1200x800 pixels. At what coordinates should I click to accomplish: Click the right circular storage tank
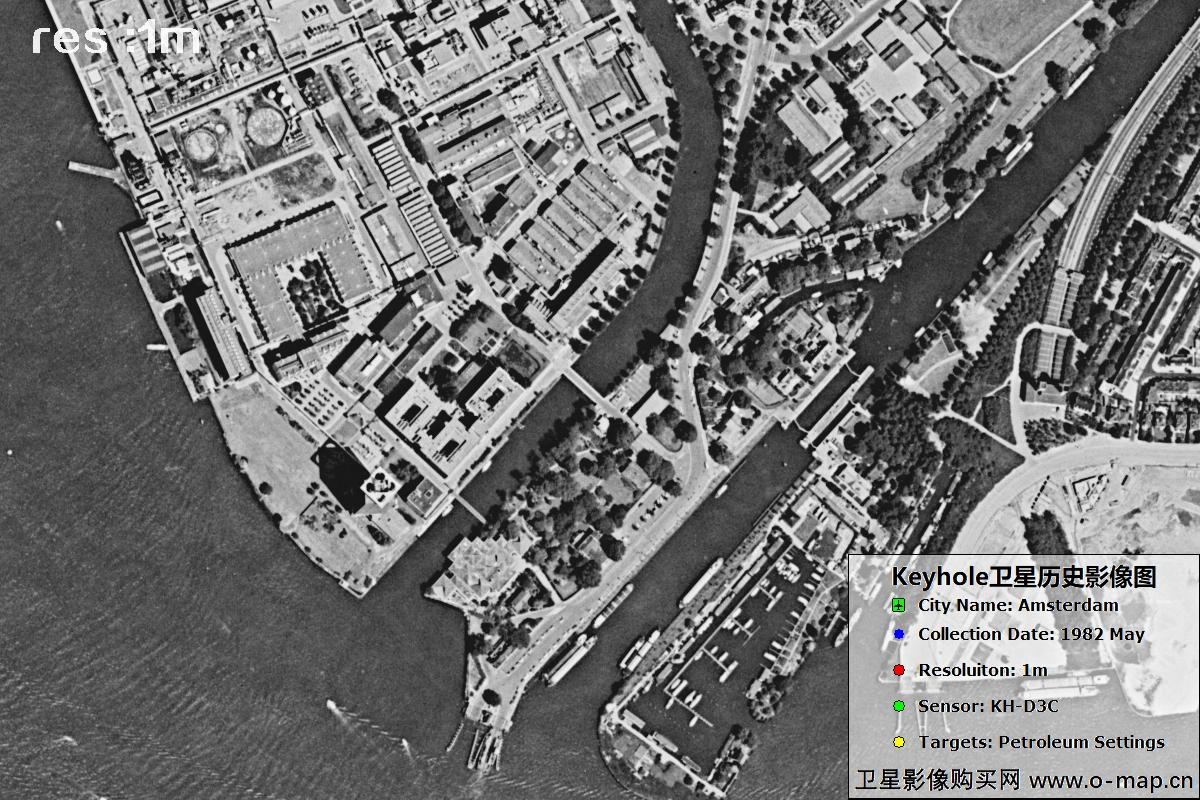tap(266, 124)
